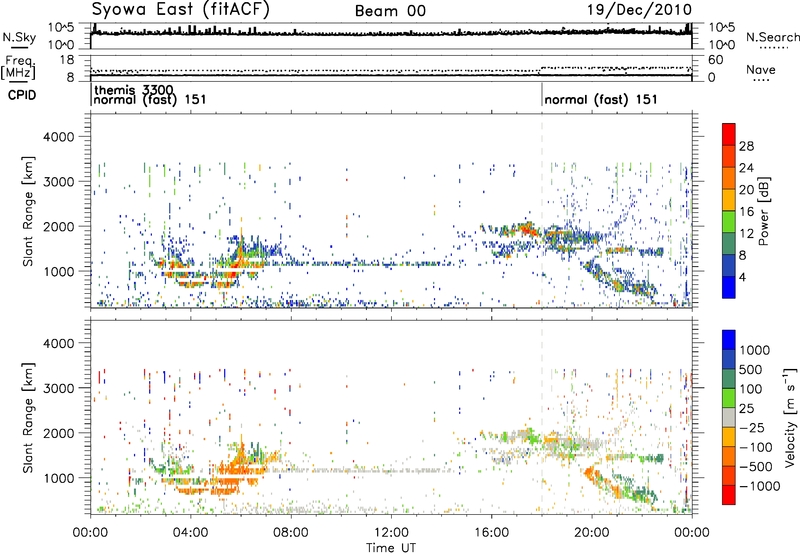This screenshot has width=800, height=554.
Task: Click the '1000' tick on Velocity colorbar
Action: coord(755,350)
